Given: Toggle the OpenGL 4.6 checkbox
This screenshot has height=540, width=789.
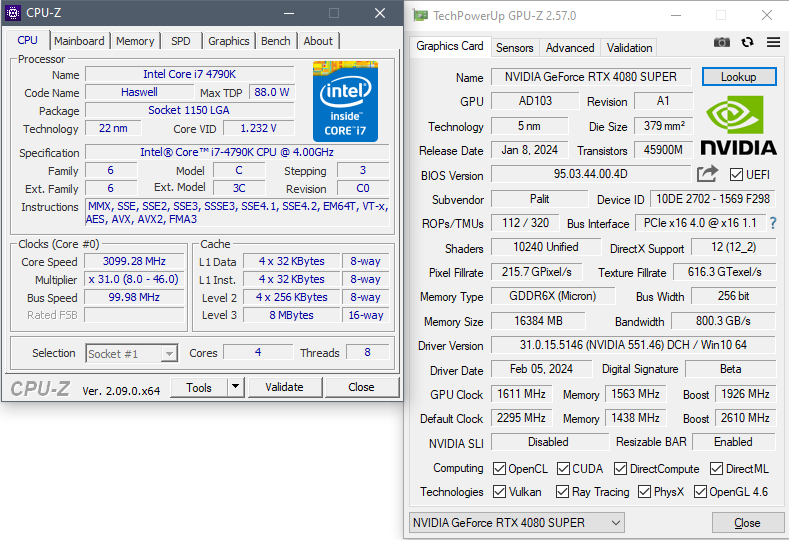Looking at the screenshot, I should [700, 491].
